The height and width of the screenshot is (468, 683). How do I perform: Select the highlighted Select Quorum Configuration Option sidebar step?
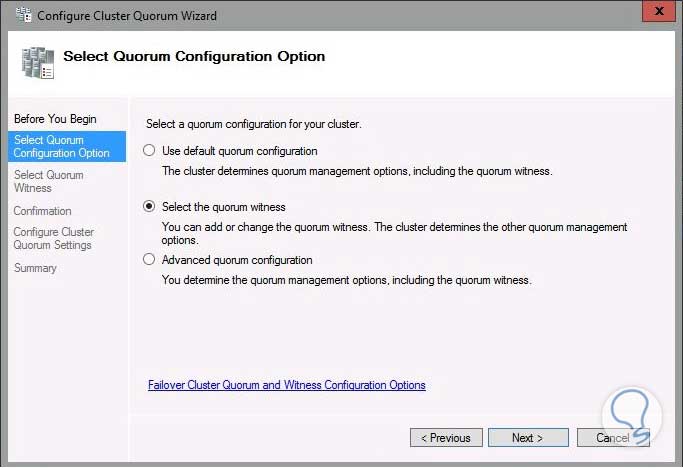[62, 147]
